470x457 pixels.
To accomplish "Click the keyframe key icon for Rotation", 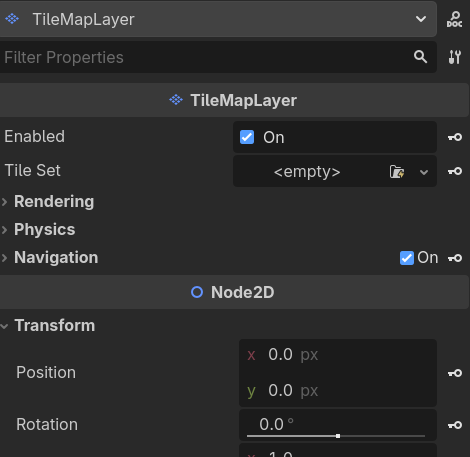I will click(455, 425).
